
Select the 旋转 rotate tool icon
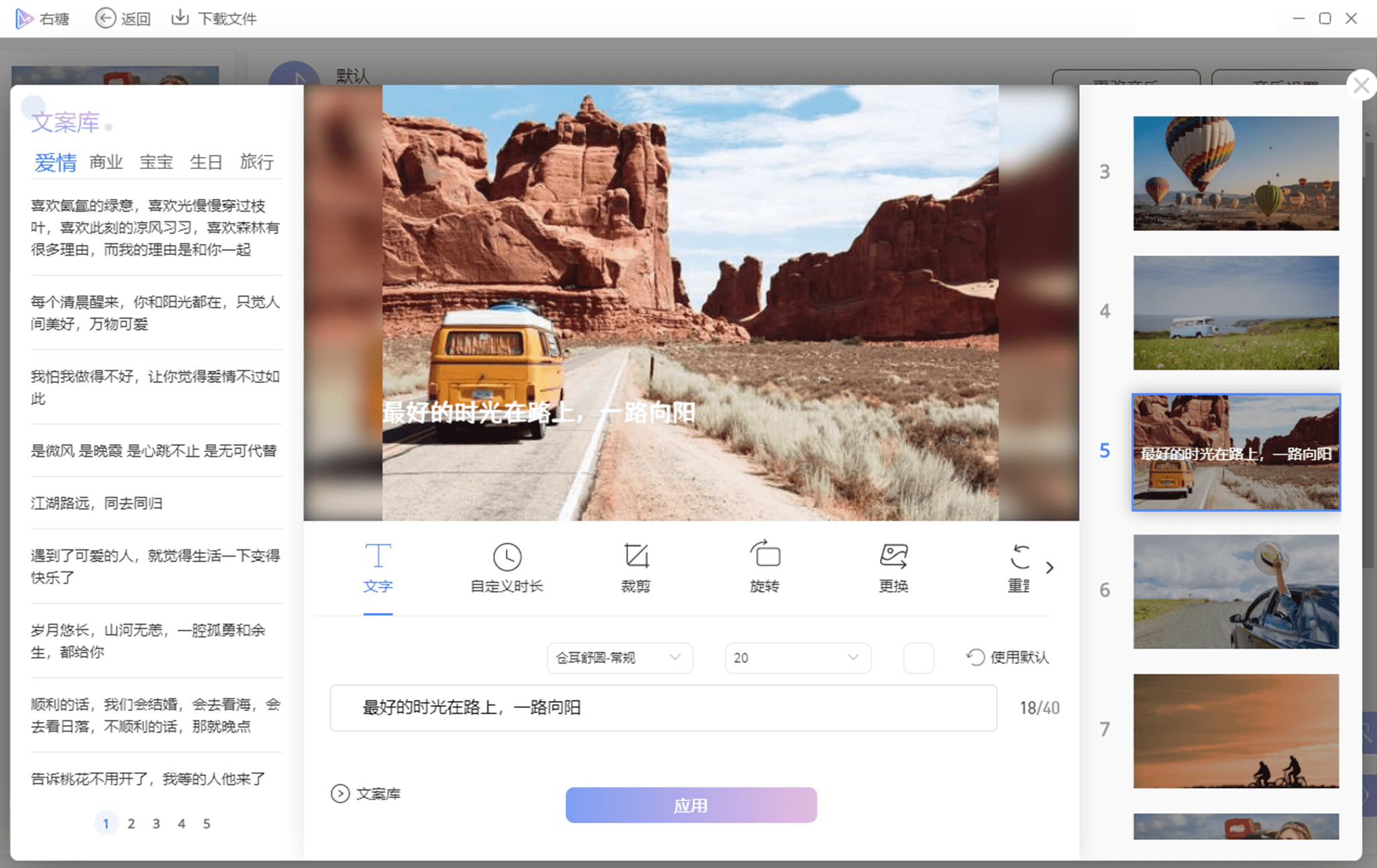(x=765, y=554)
